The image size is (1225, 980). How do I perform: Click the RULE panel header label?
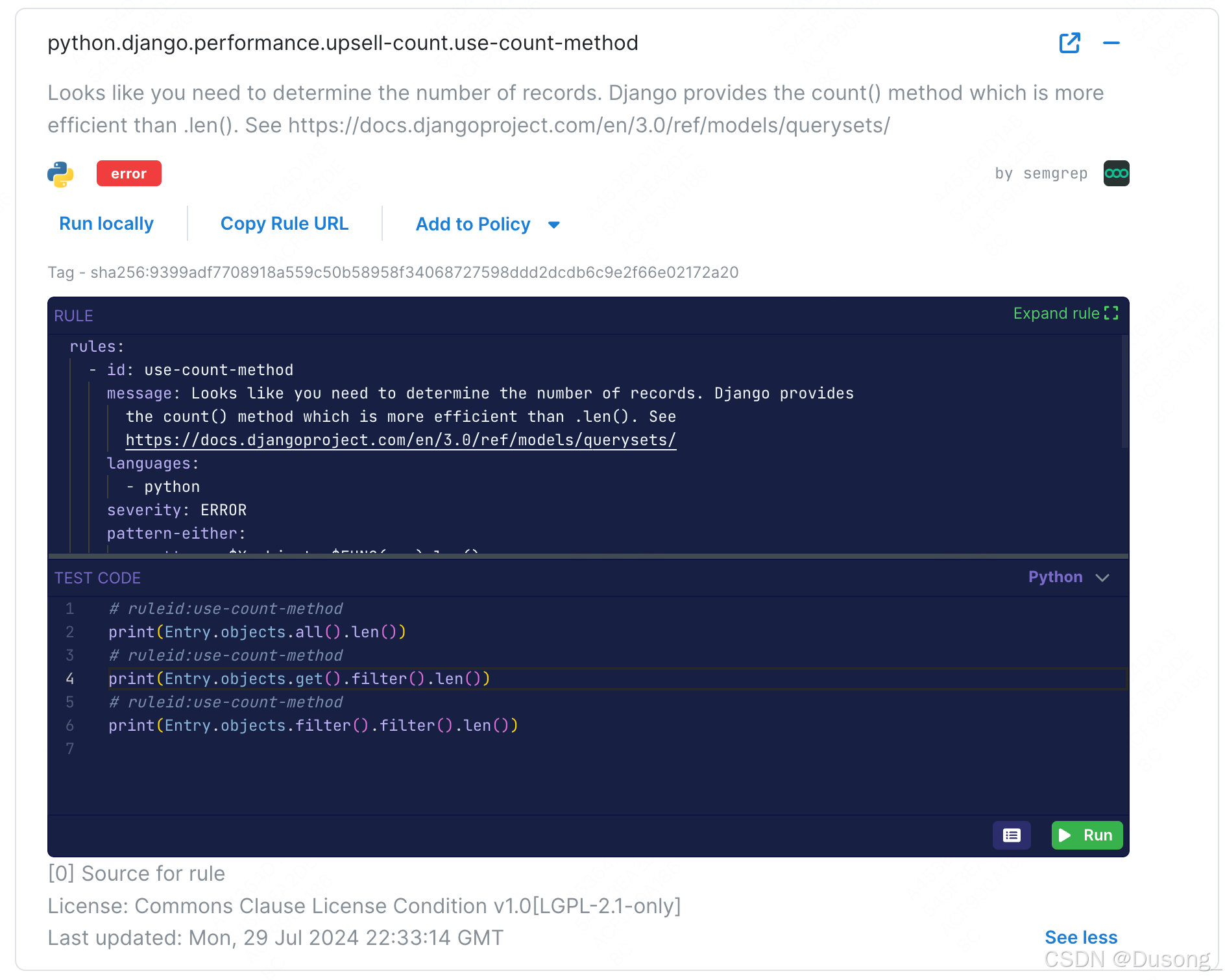point(73,316)
